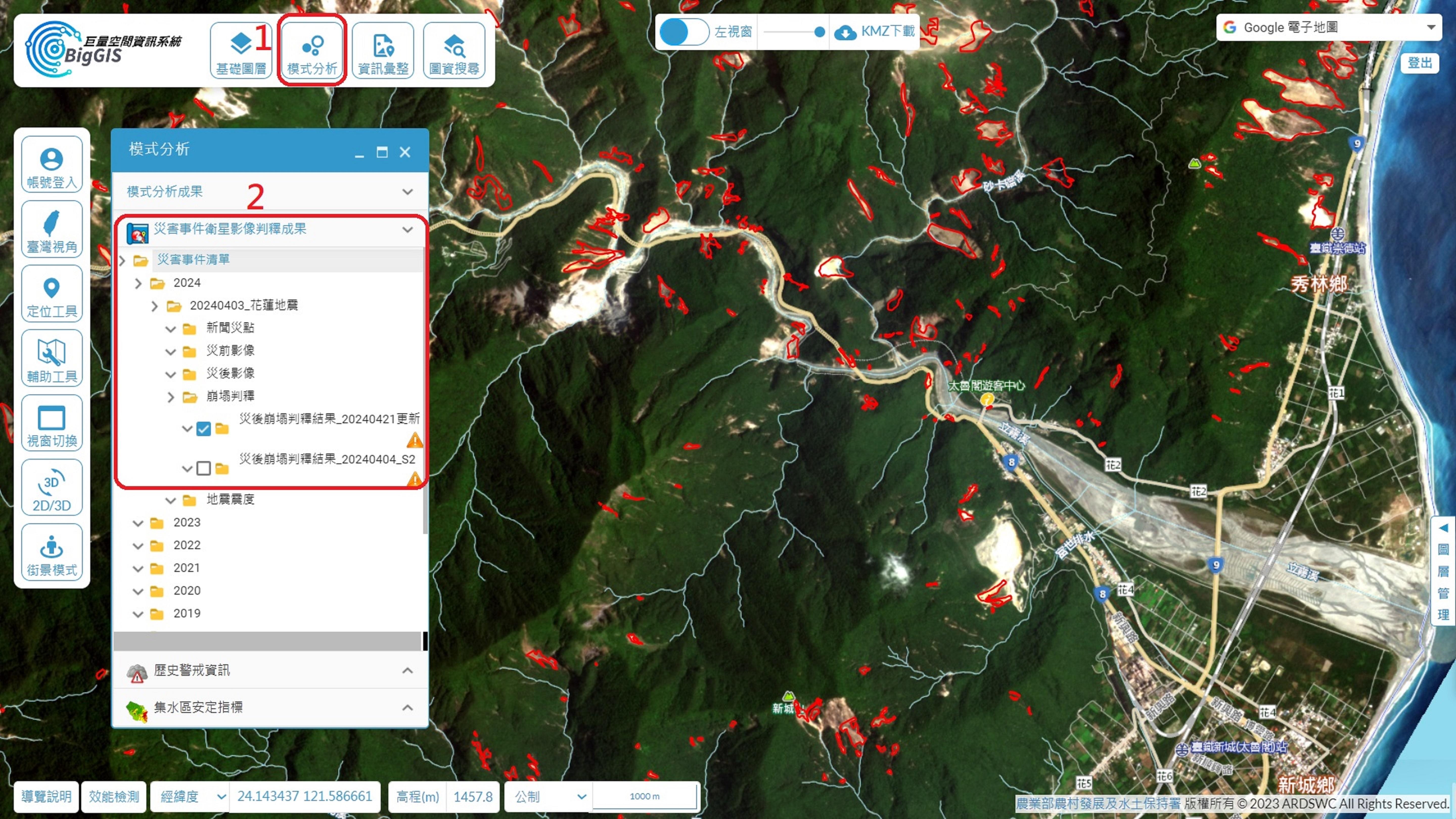
Task: Open the 圖資搜尋 map data search
Action: coord(454,50)
